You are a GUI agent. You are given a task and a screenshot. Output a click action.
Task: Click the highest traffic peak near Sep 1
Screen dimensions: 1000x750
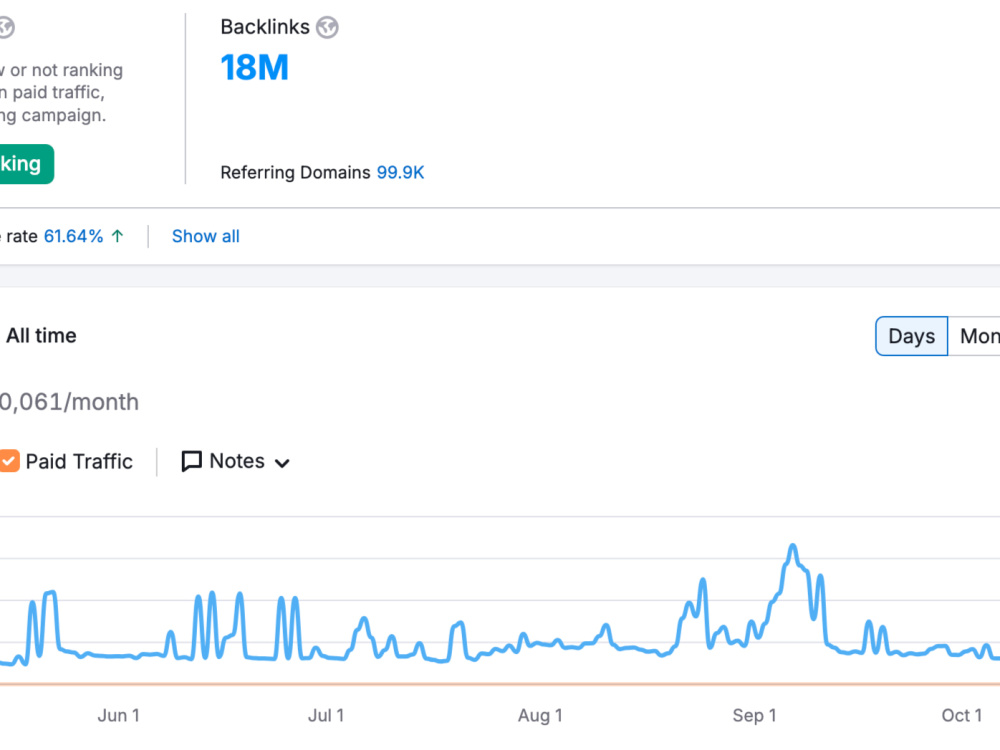click(x=793, y=546)
